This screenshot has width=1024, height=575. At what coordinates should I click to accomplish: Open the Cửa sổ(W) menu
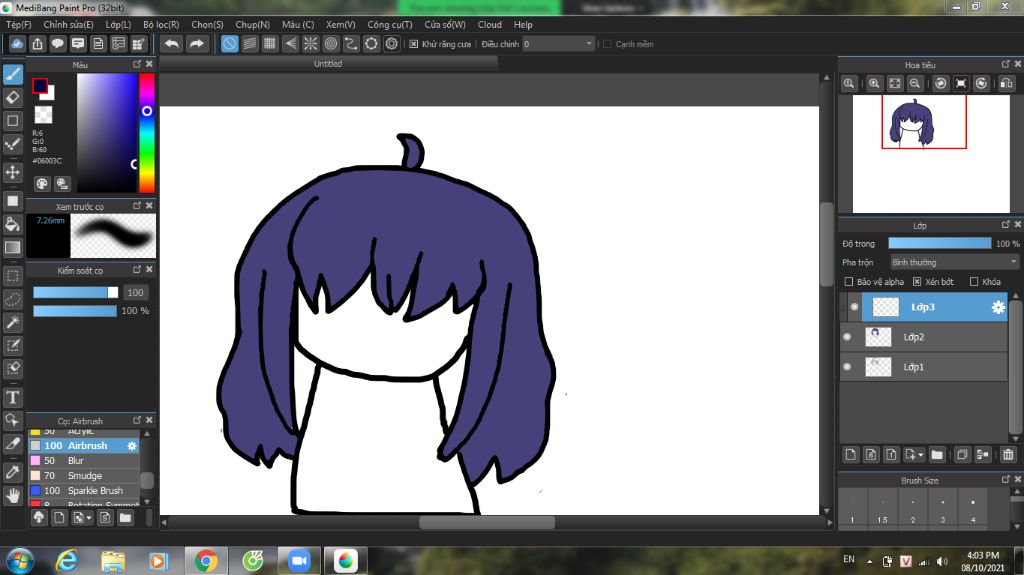[x=445, y=25]
